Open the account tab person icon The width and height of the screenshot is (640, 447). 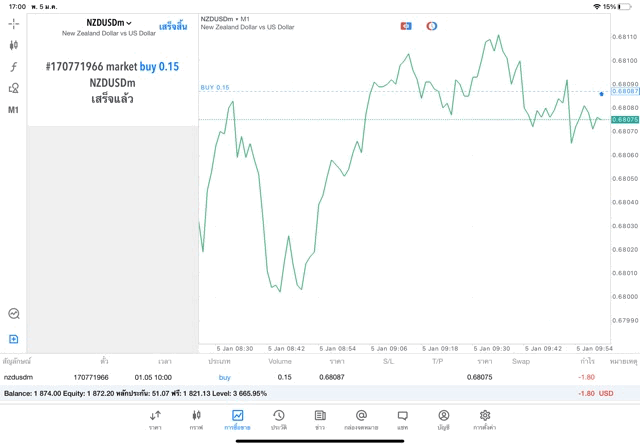(x=444, y=420)
